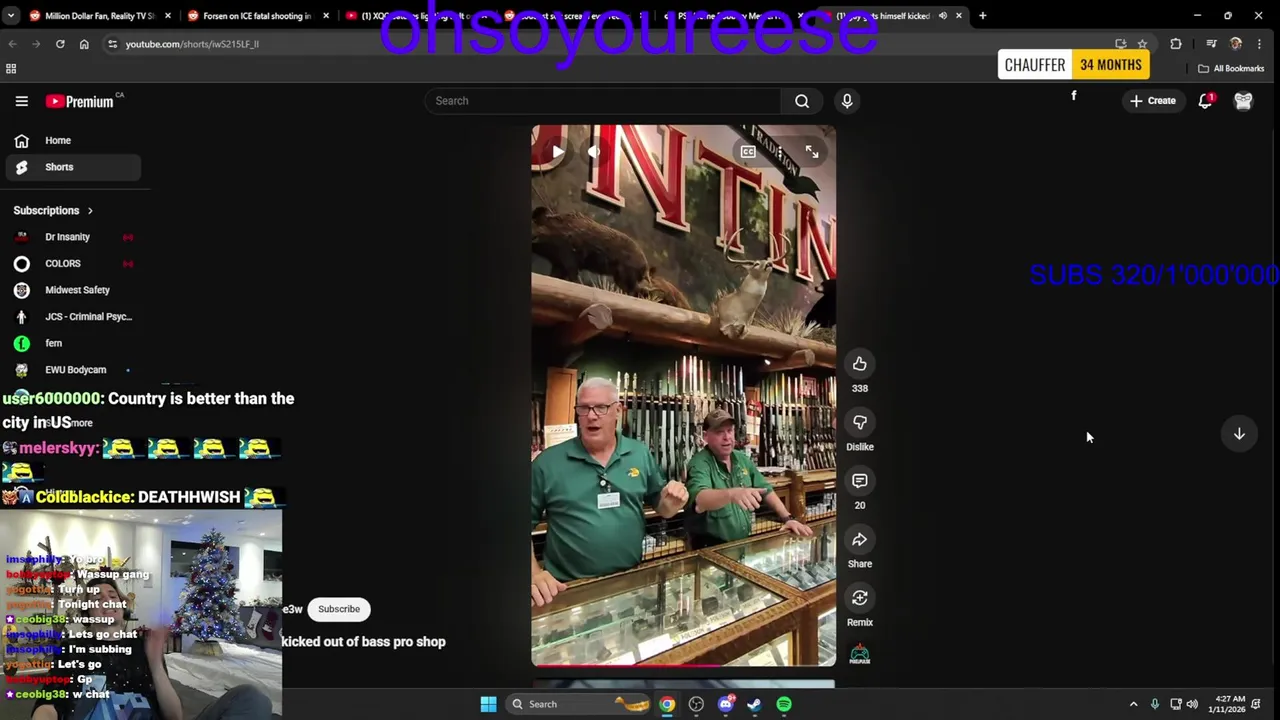This screenshot has height=720, width=1280.
Task: Toggle closed captions on the short
Action: tap(748, 152)
